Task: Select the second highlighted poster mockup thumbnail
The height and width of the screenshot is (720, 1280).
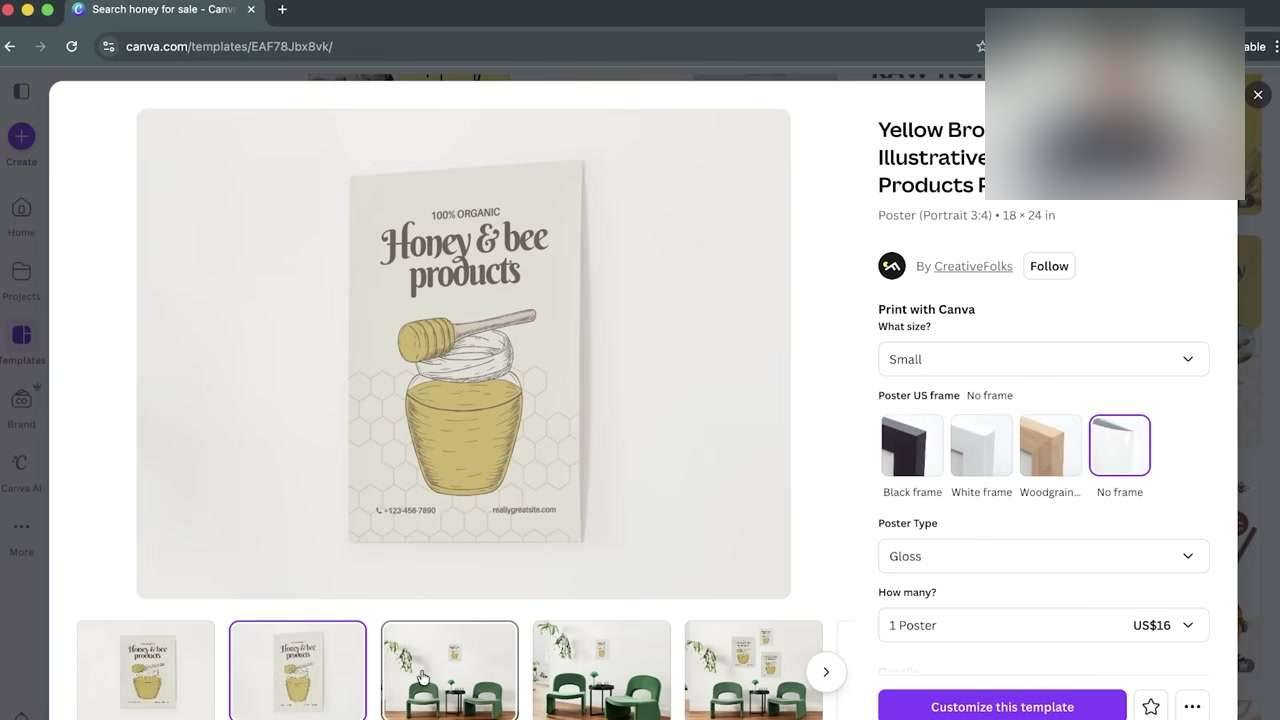Action: (298, 670)
